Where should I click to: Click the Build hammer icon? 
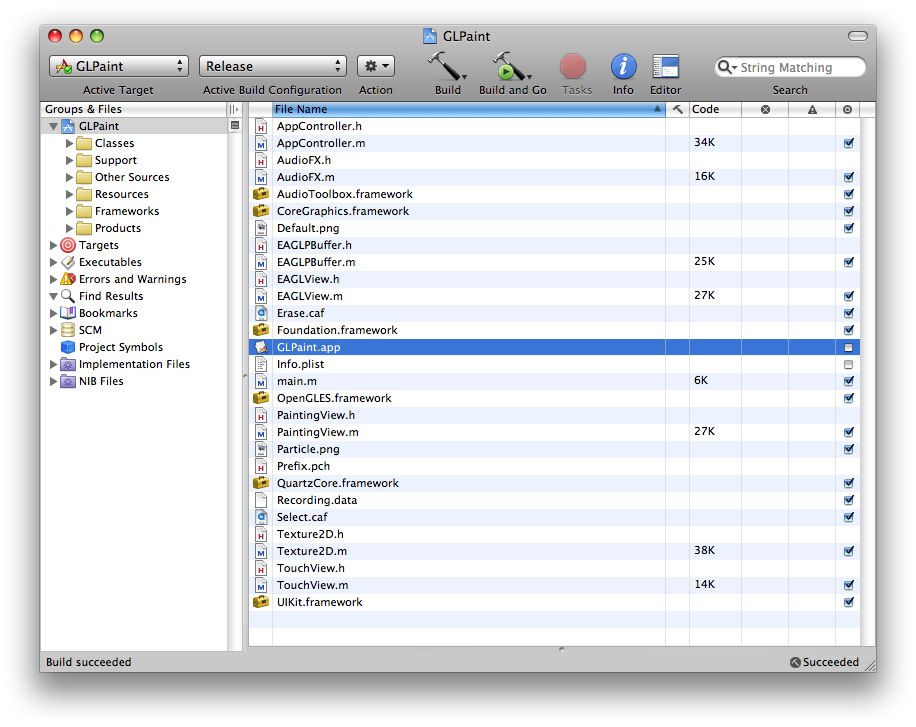pyautogui.click(x=447, y=65)
